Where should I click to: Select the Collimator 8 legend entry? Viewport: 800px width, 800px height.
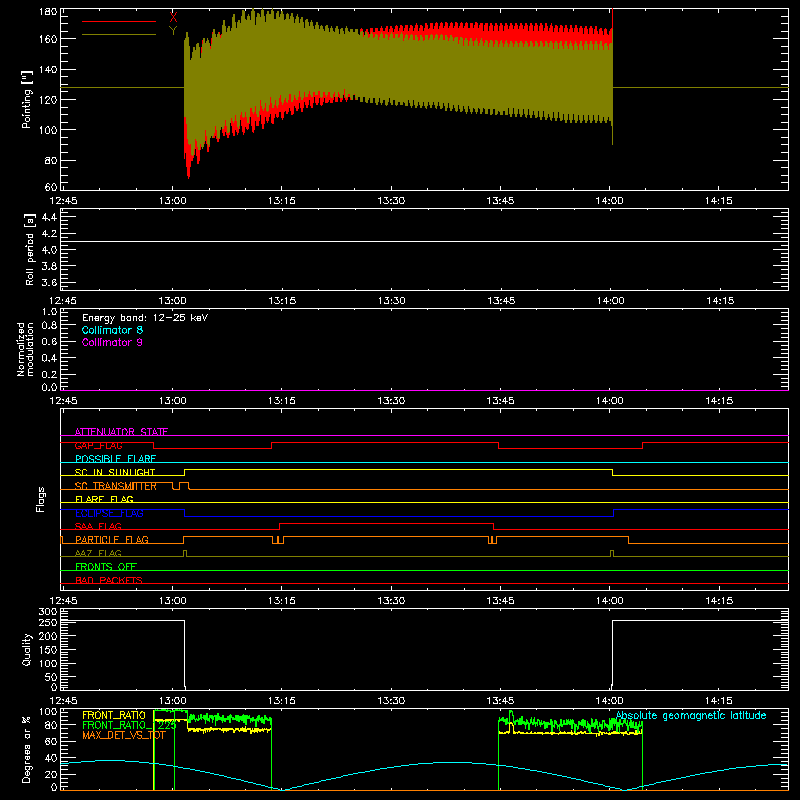point(112,330)
